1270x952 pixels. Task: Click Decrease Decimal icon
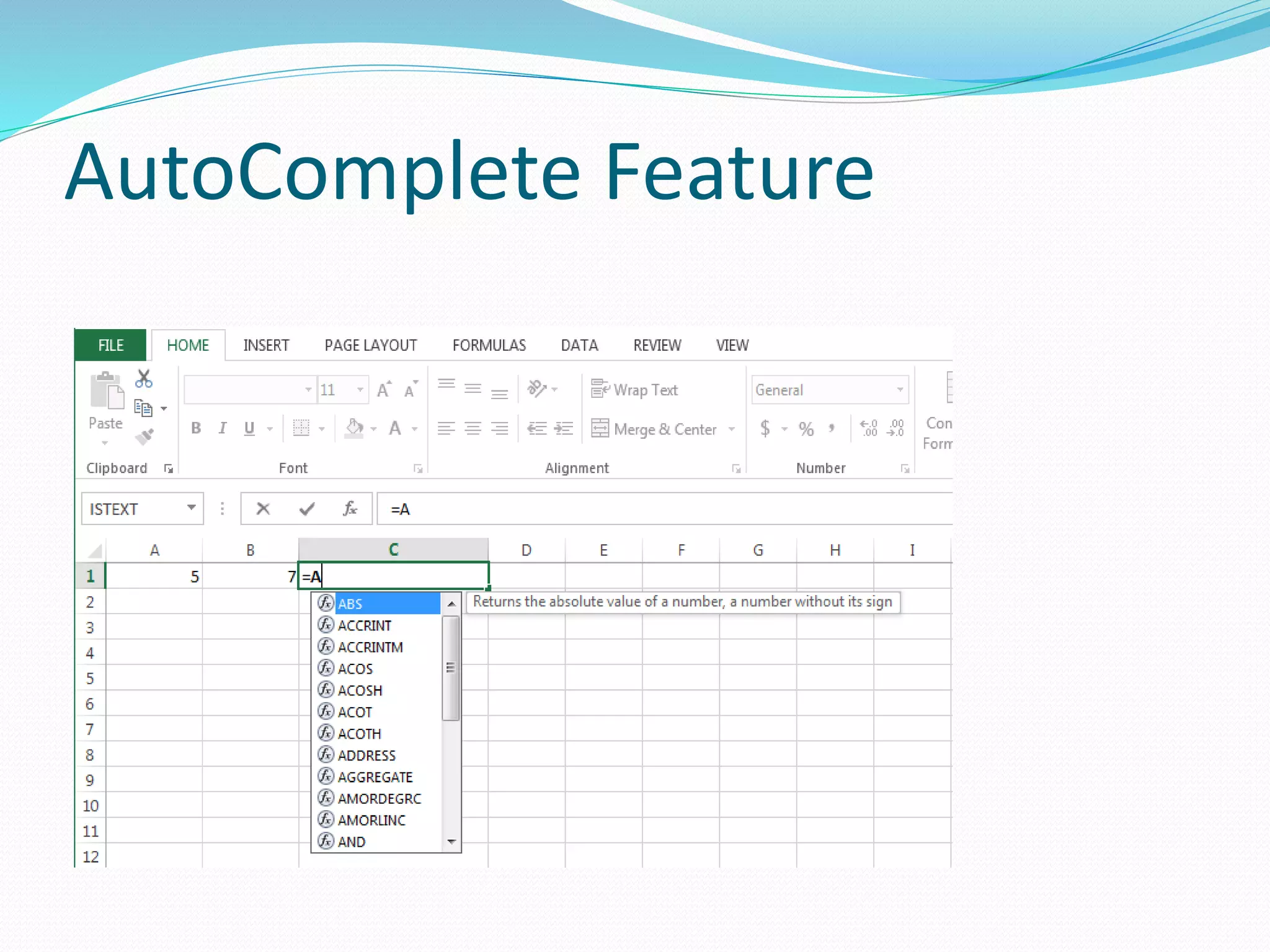(x=896, y=428)
